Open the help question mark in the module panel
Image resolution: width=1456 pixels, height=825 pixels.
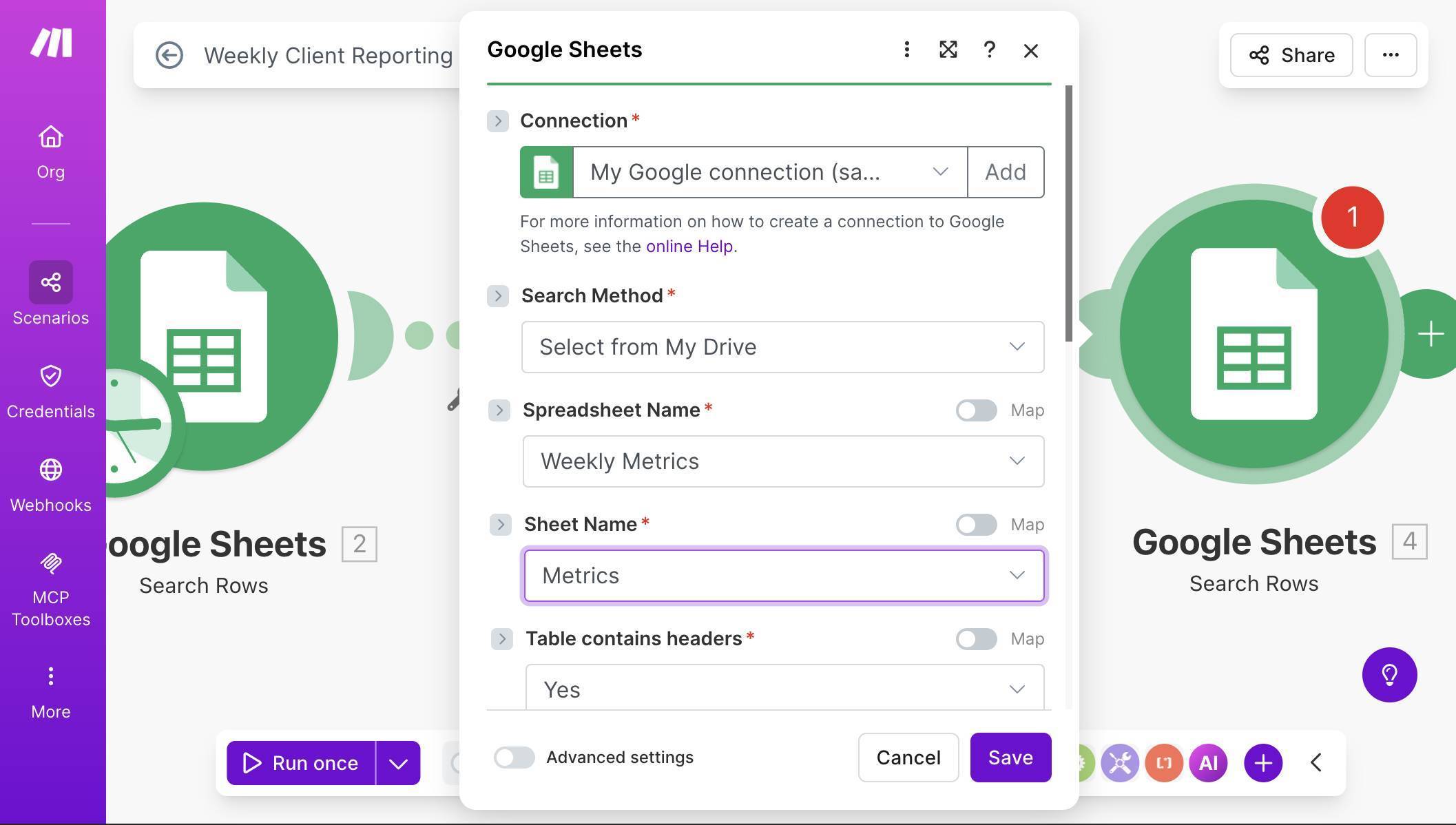click(990, 50)
